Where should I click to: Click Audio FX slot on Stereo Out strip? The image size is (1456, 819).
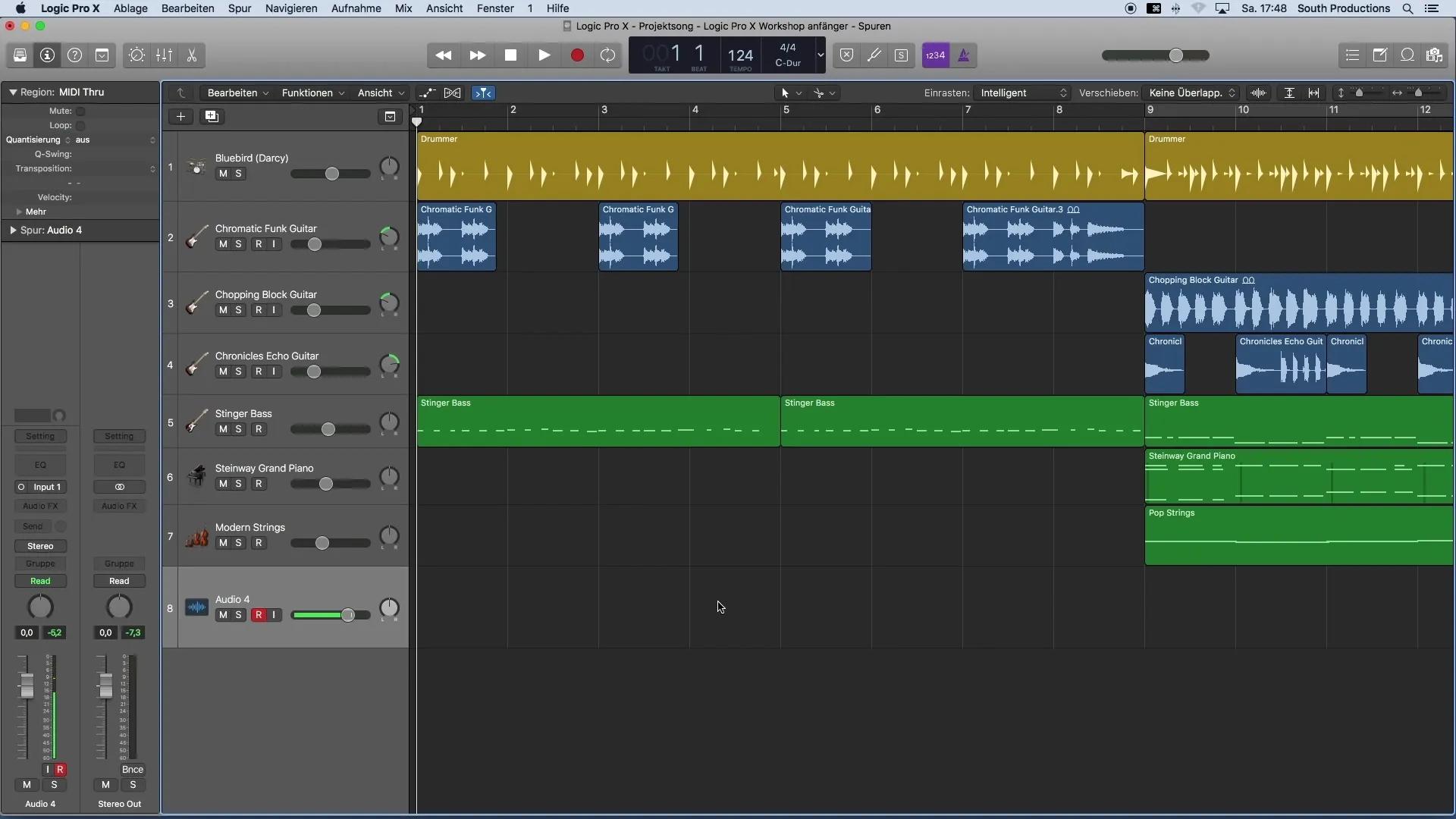(x=119, y=507)
